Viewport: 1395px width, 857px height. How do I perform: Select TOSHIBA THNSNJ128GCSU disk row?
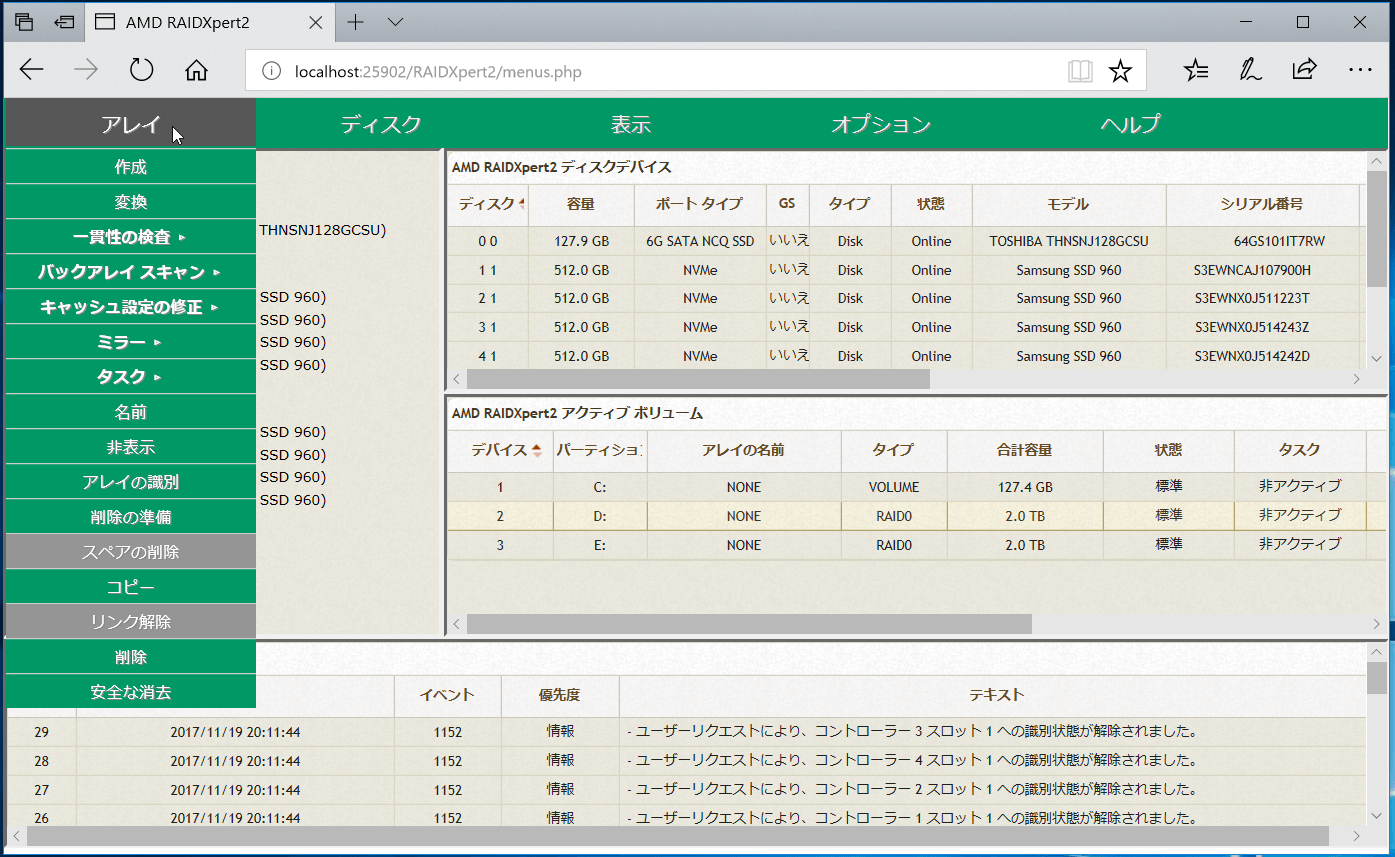pyautogui.click(x=904, y=241)
